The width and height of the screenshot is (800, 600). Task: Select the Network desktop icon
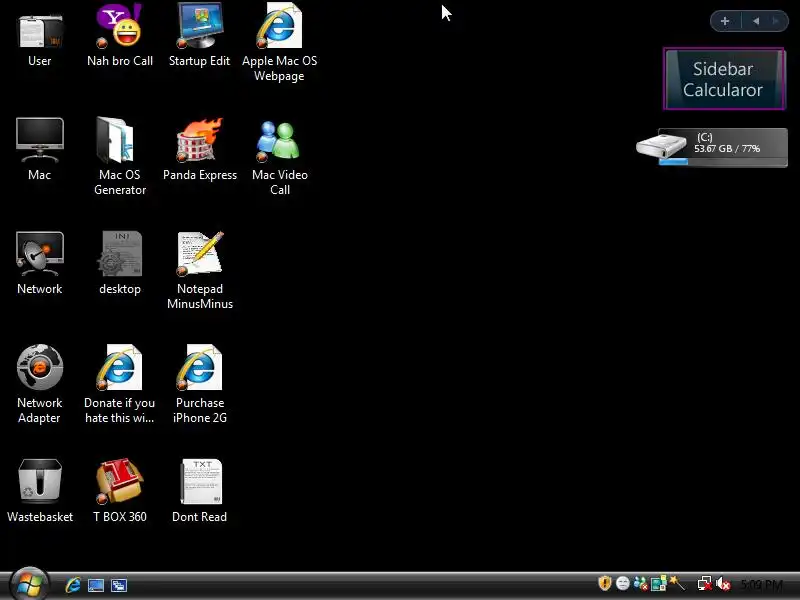[39, 263]
